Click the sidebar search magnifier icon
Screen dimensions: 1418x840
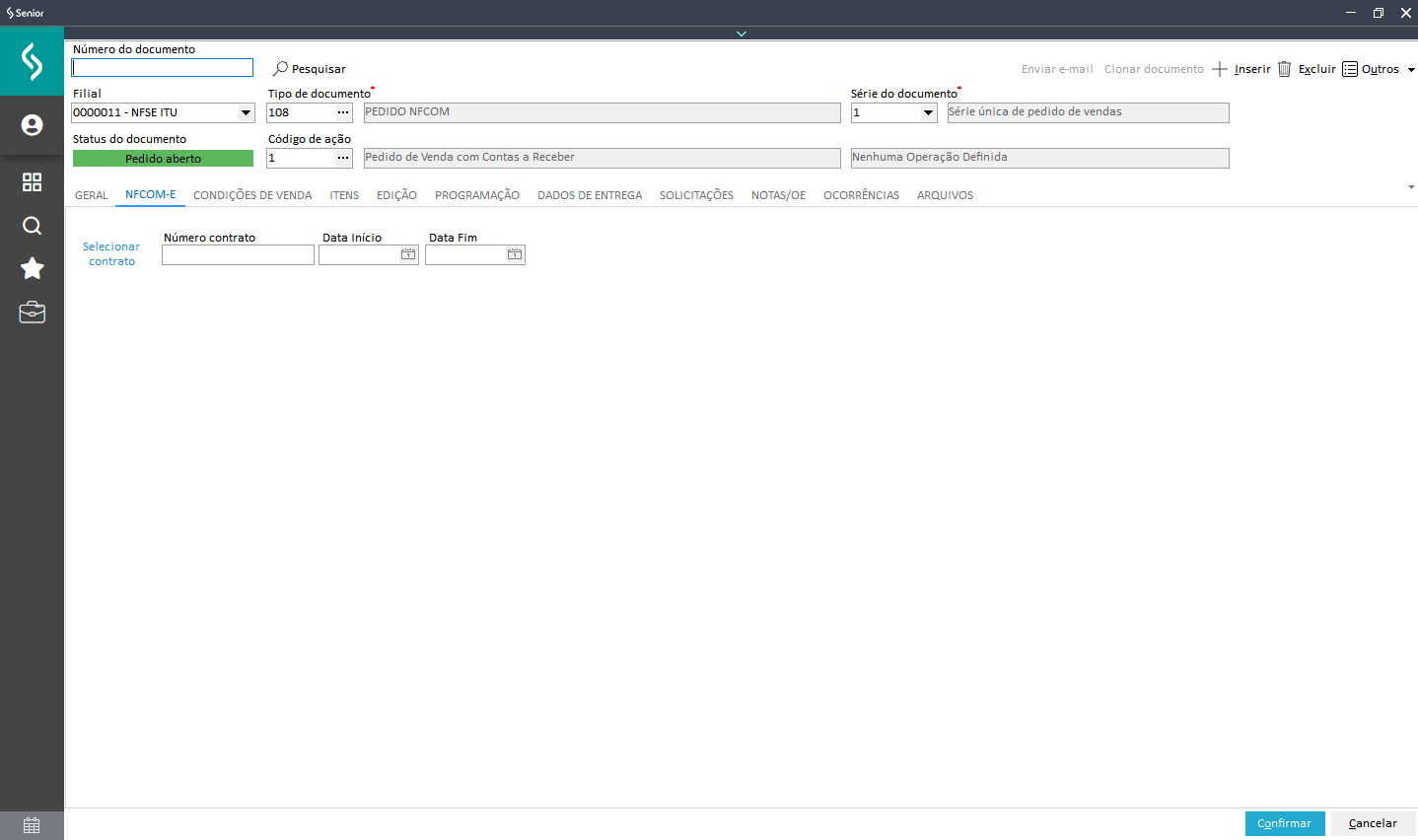point(32,226)
